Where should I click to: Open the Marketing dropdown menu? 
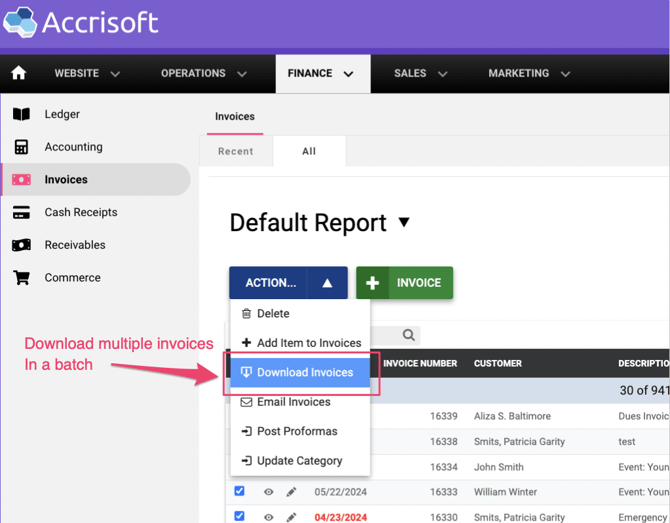529,74
